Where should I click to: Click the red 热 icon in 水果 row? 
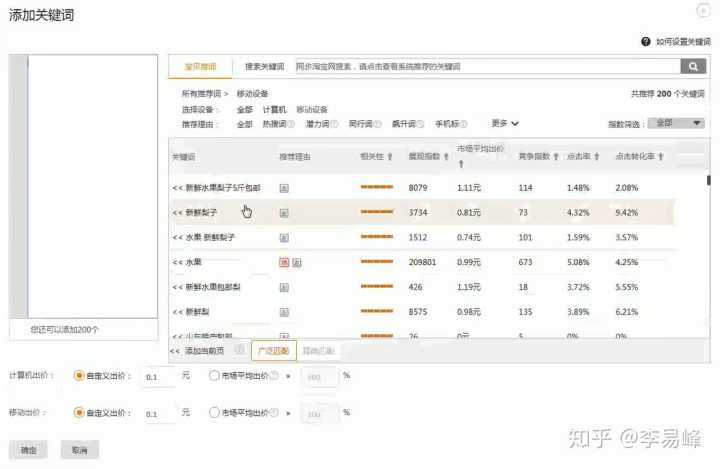(x=284, y=262)
